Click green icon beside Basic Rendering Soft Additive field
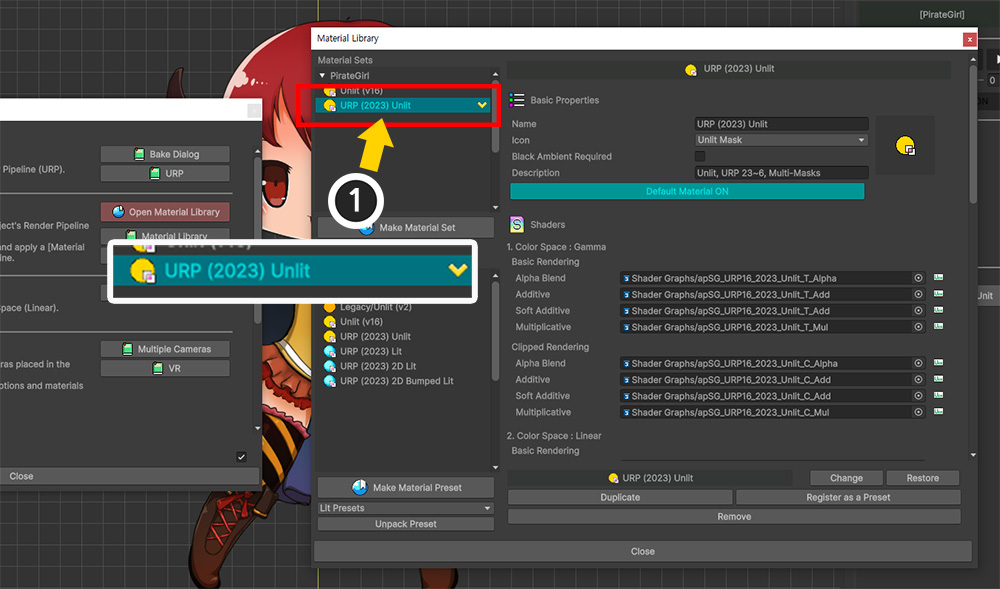The image size is (1000, 589). [939, 310]
